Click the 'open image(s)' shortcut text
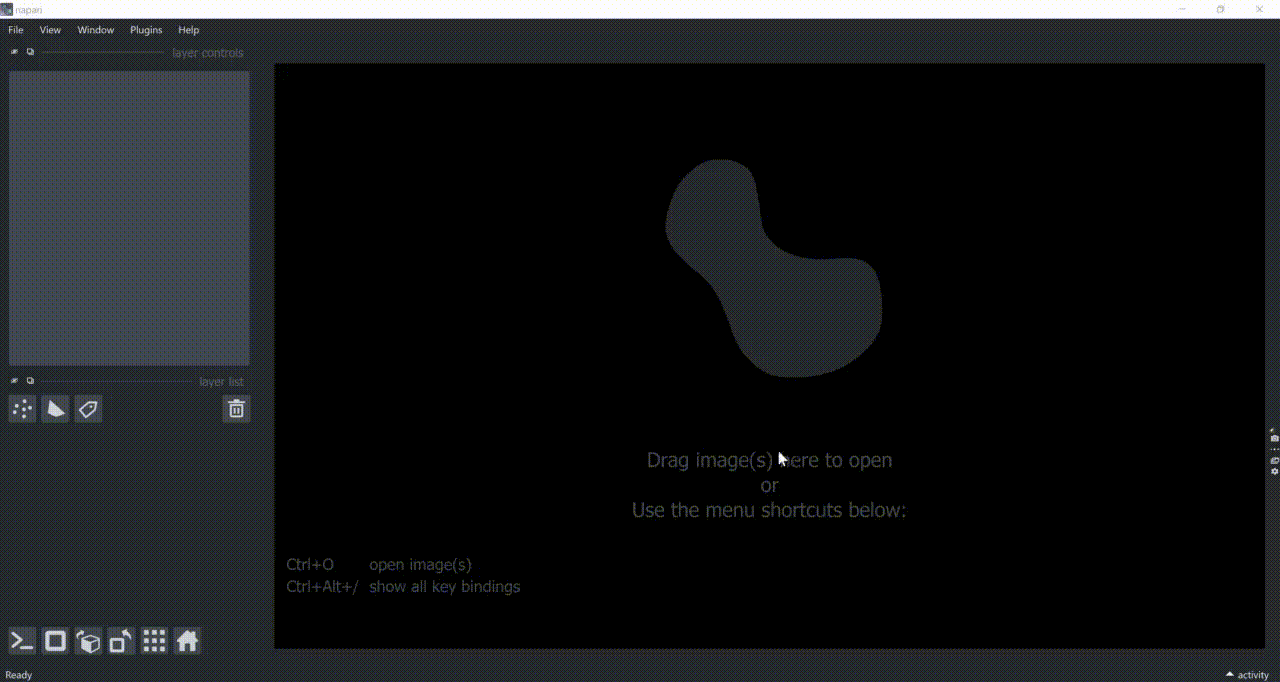This screenshot has height=682, width=1280. coord(420,564)
